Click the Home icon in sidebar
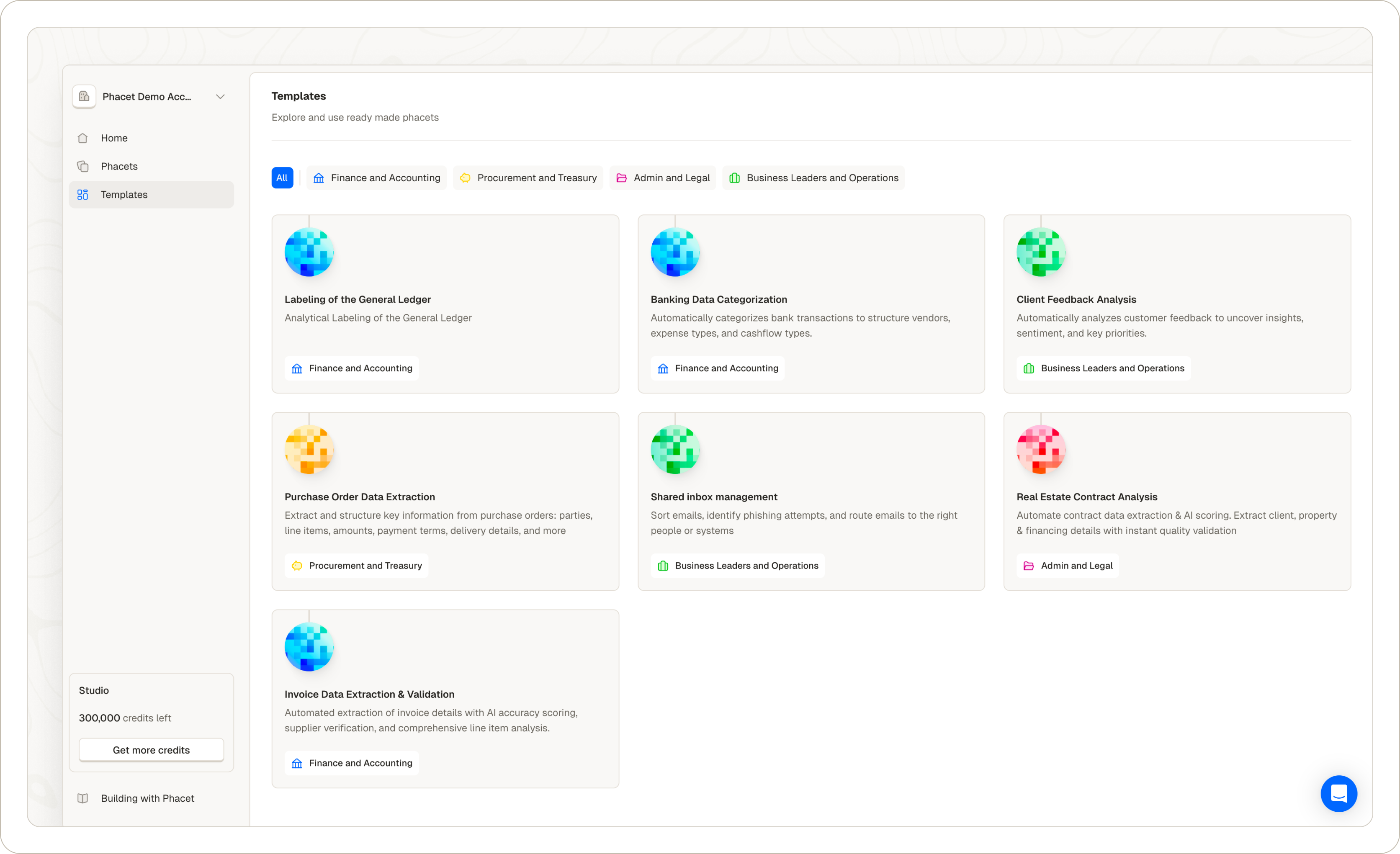 point(82,138)
